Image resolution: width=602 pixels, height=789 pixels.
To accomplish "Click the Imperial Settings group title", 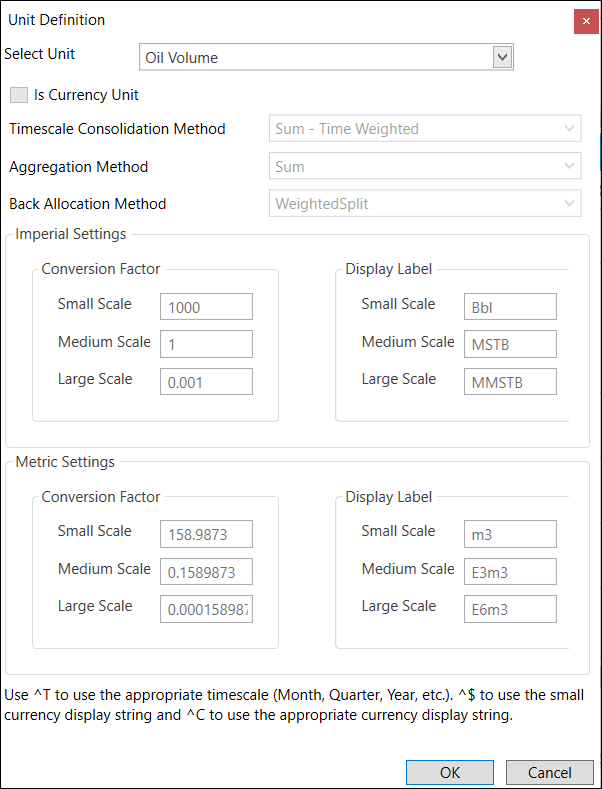I will click(71, 234).
